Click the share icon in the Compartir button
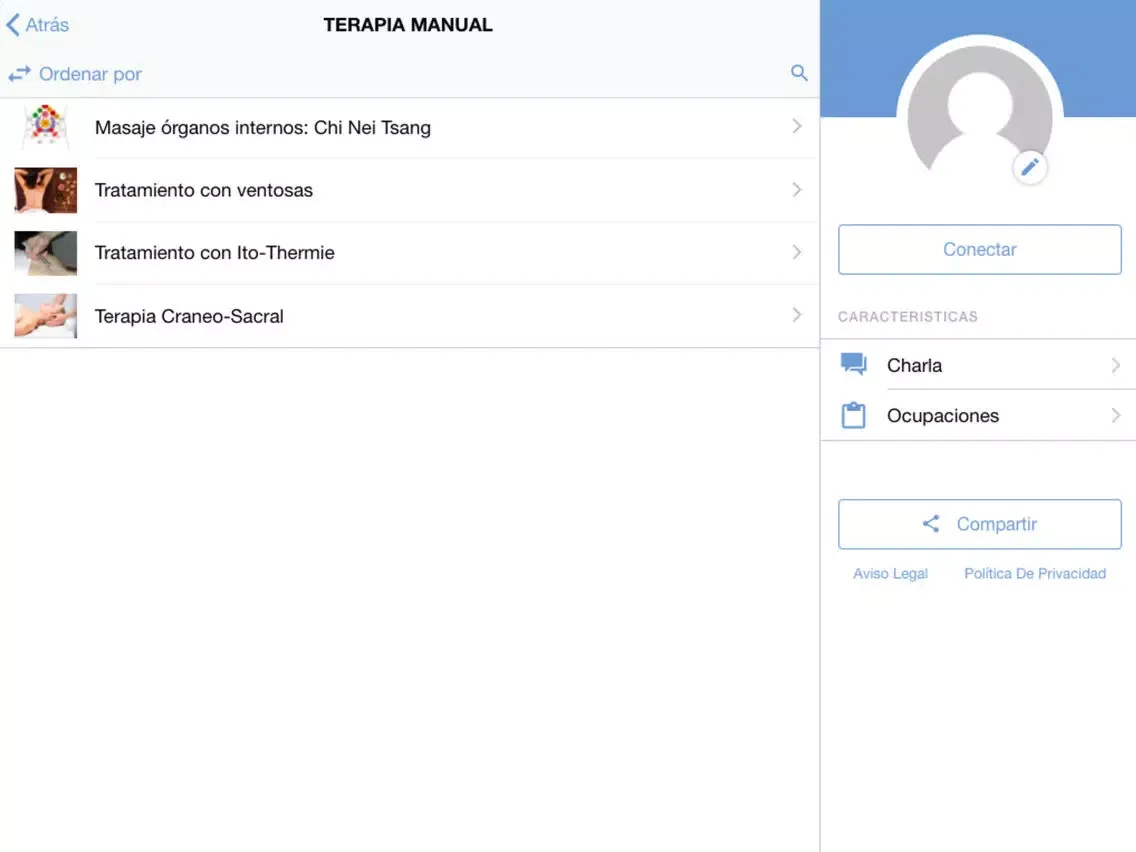 (x=931, y=524)
